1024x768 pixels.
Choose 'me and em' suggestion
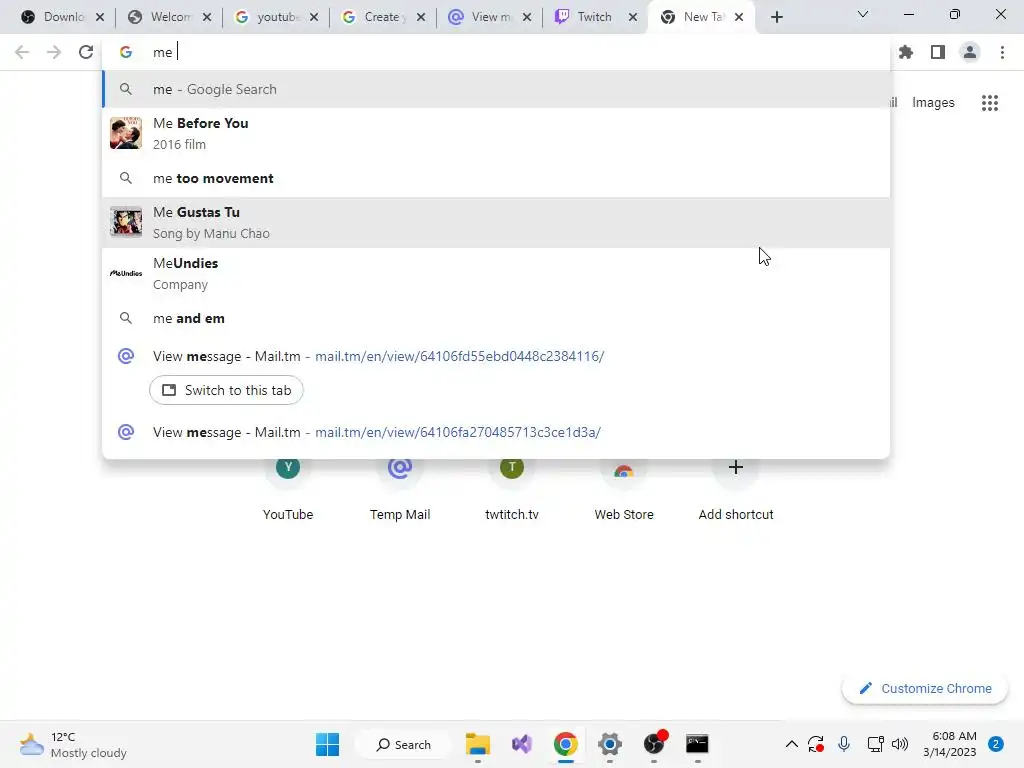(496, 318)
